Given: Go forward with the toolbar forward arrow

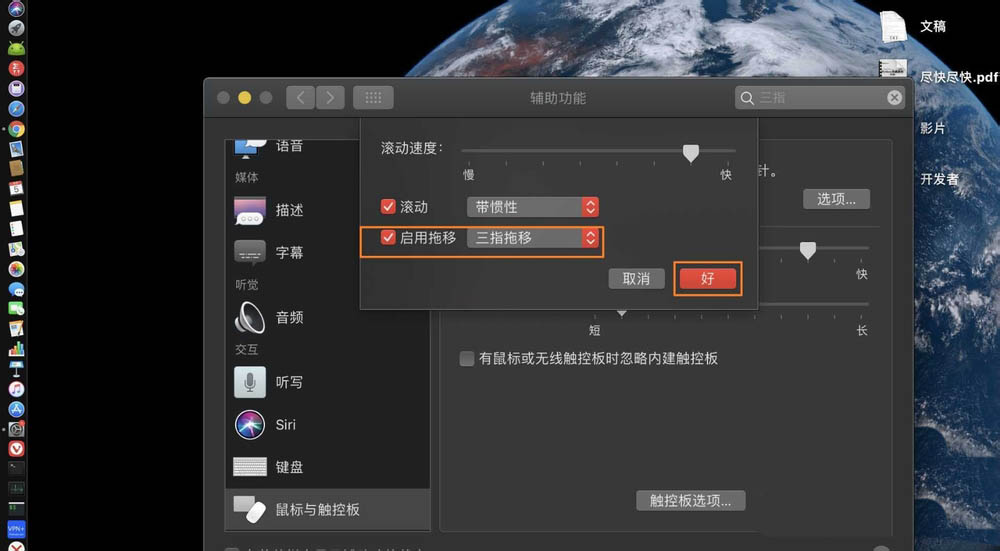Looking at the screenshot, I should (330, 98).
